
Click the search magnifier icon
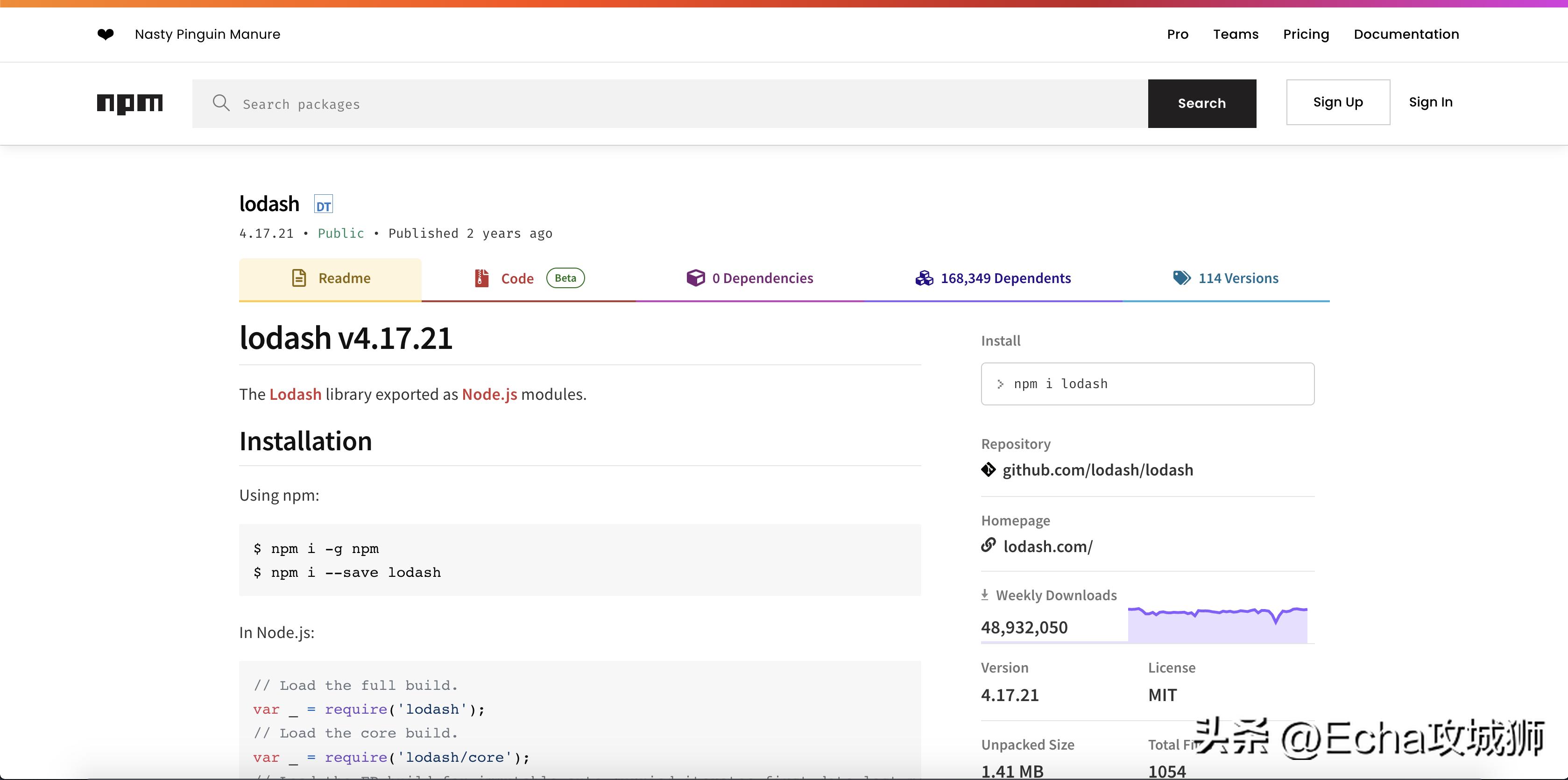(221, 103)
